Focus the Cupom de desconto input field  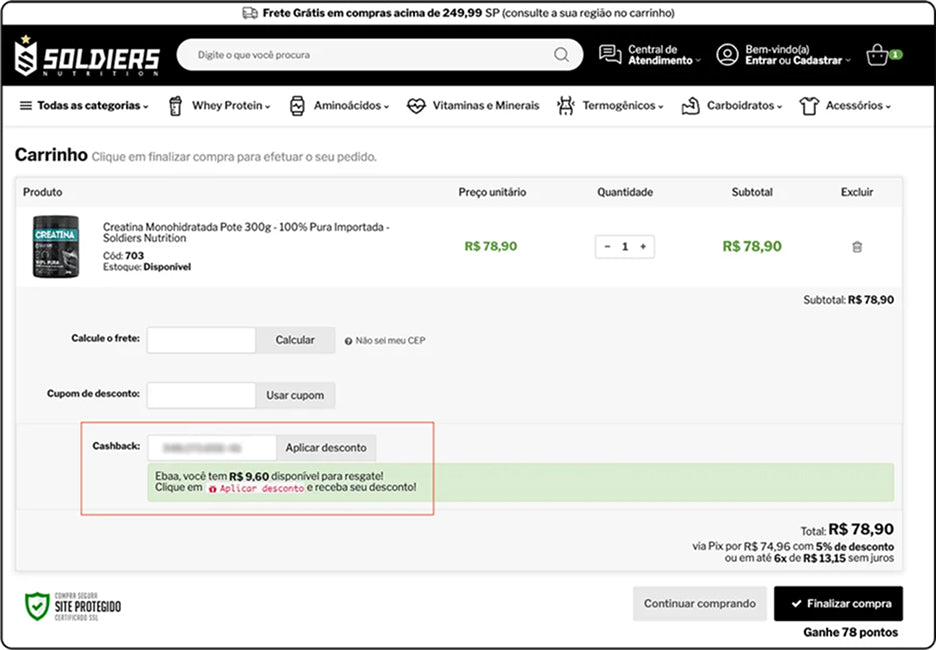[201, 395]
